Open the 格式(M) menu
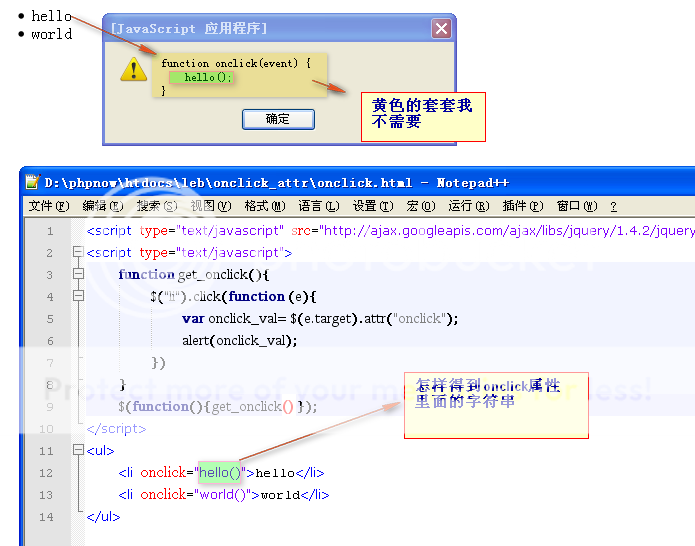 coord(265,206)
